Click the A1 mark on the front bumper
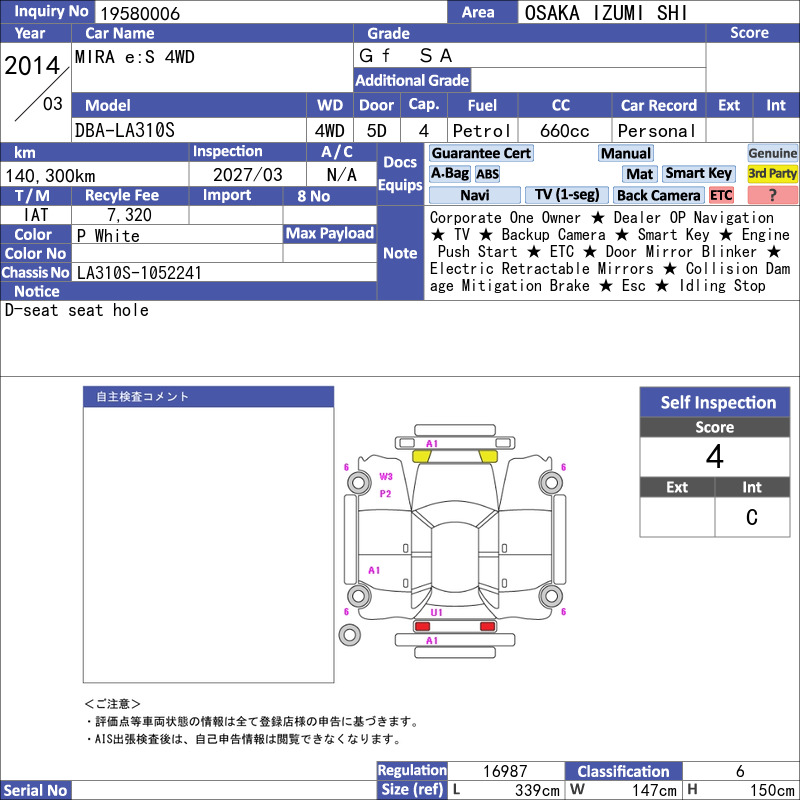 pos(432,443)
